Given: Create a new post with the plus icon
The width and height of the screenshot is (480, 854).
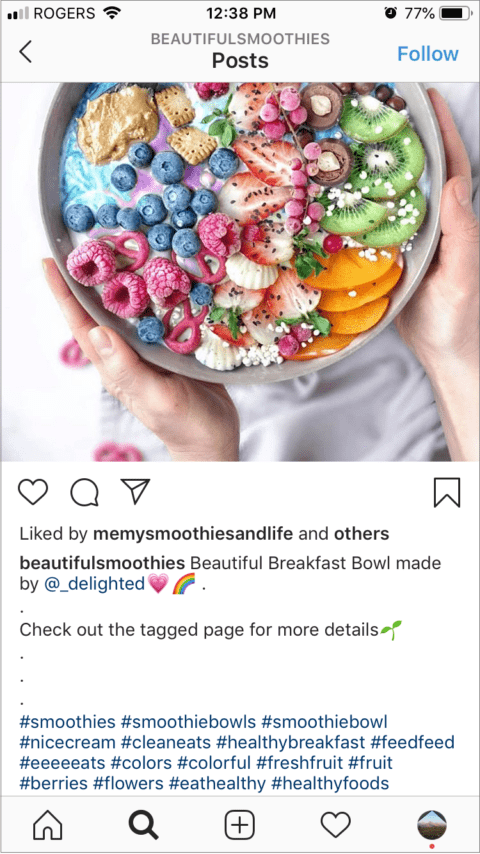Looking at the screenshot, I should (x=240, y=825).
